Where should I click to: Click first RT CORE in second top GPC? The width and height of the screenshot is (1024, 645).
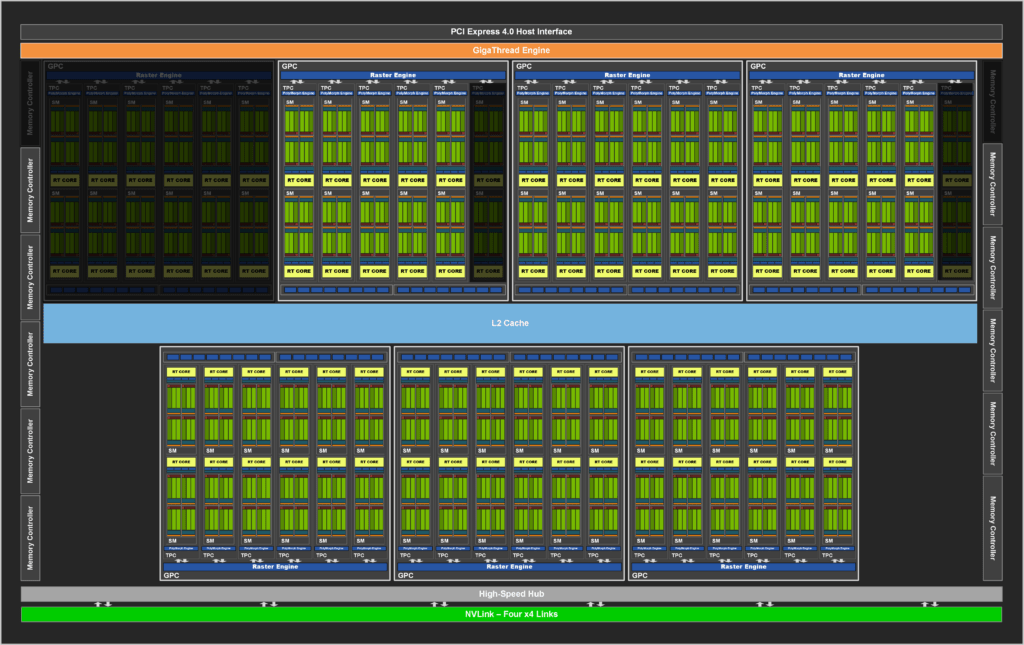click(x=299, y=180)
